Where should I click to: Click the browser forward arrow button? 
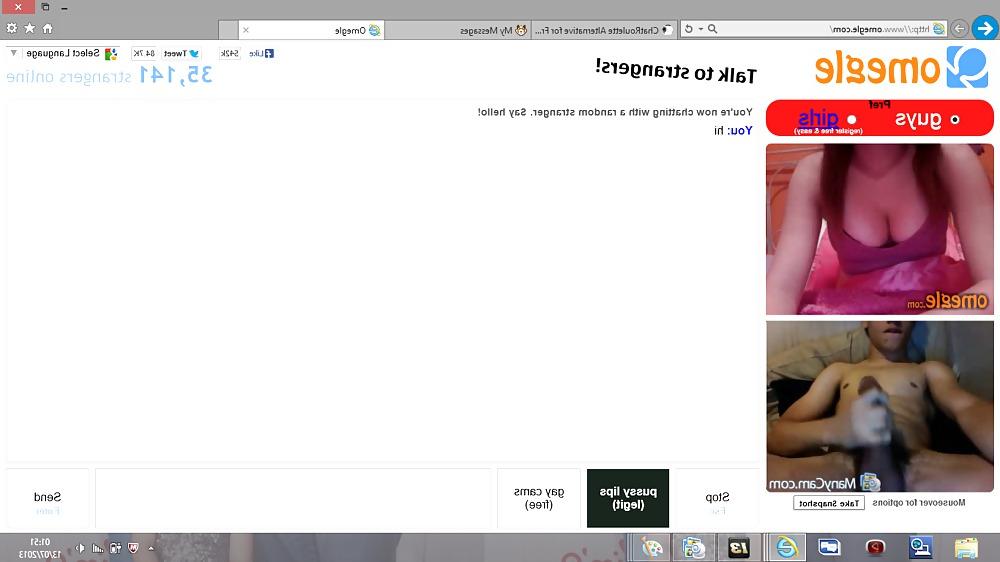click(959, 29)
